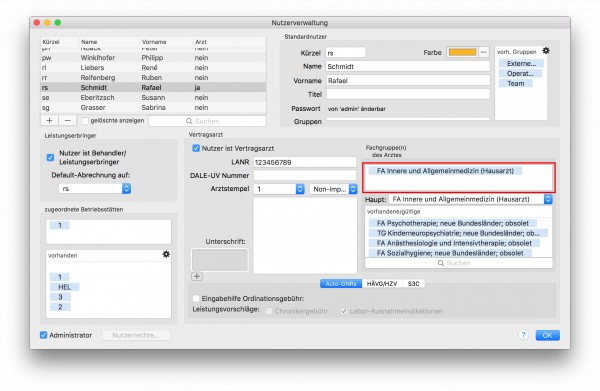Remove selected user with minus button

(68, 121)
